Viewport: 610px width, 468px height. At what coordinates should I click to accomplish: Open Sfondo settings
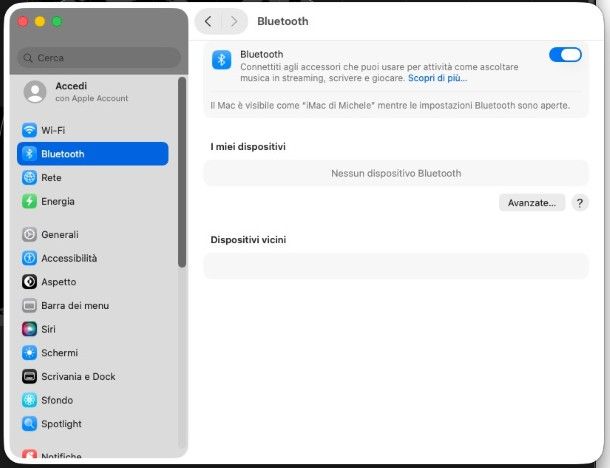[93, 400]
